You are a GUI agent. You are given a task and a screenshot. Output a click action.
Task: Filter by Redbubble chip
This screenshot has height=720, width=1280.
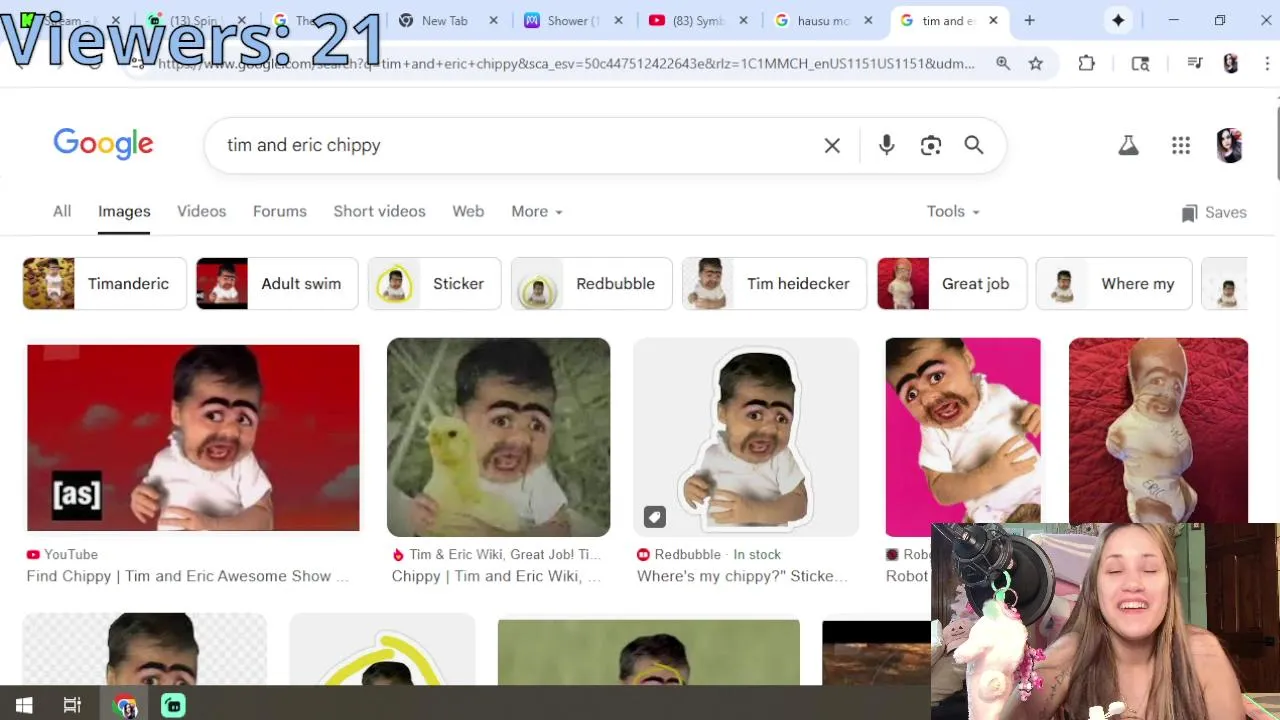591,284
